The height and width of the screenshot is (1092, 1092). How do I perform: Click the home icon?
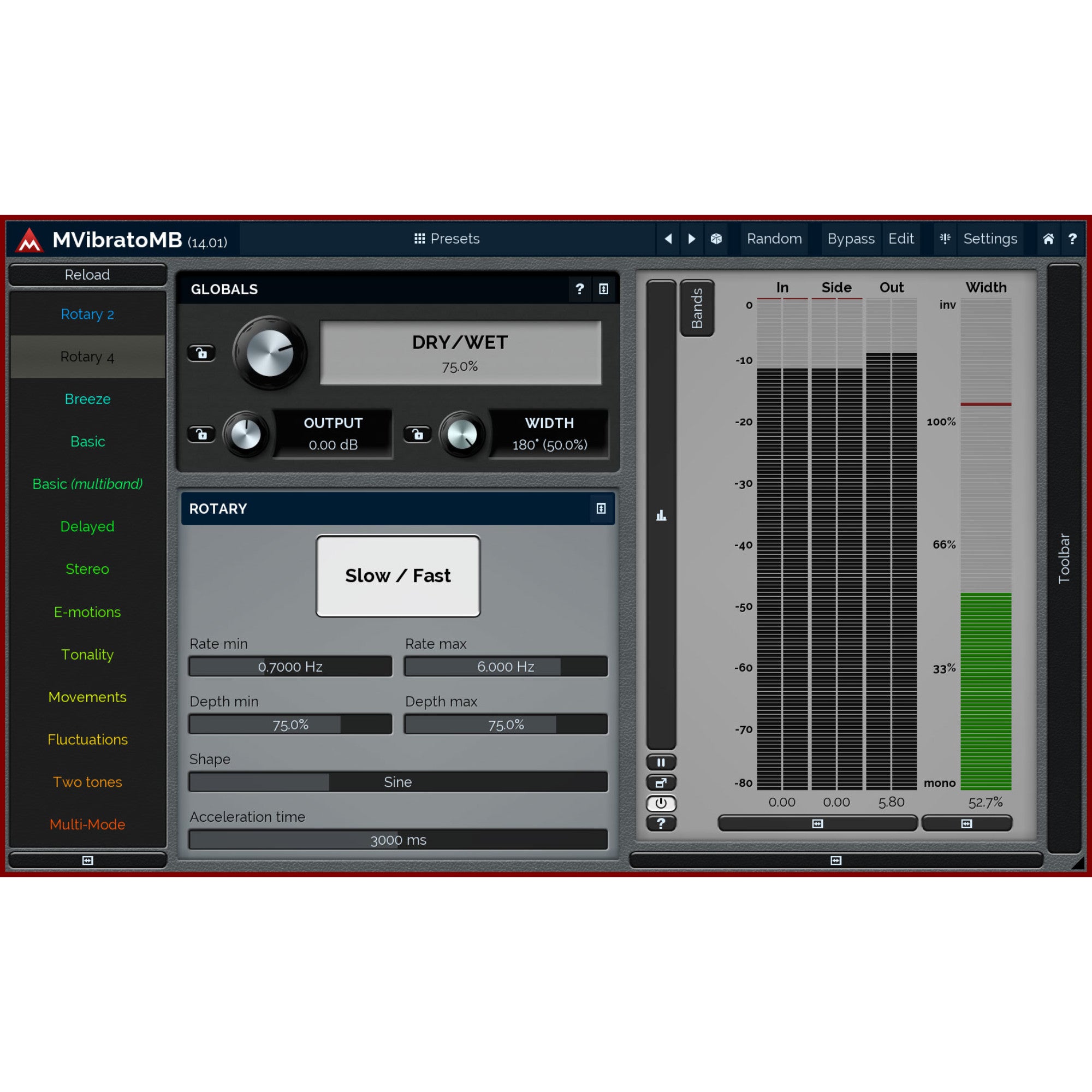(1048, 239)
